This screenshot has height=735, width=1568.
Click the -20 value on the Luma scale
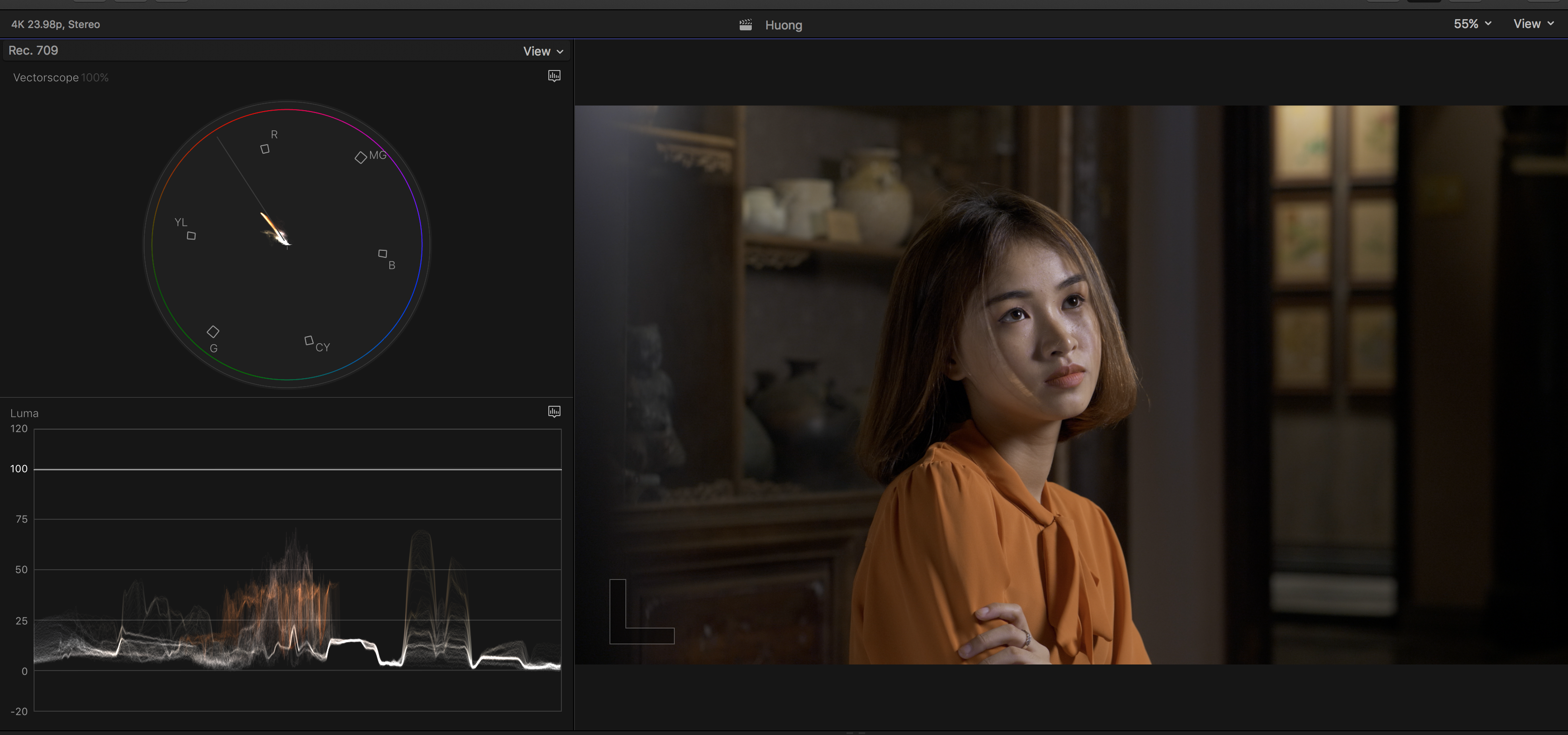click(x=19, y=711)
